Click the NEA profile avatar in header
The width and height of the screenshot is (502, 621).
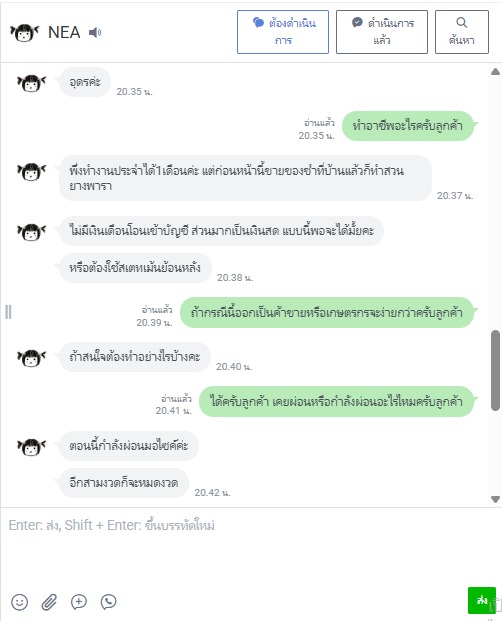[25, 32]
